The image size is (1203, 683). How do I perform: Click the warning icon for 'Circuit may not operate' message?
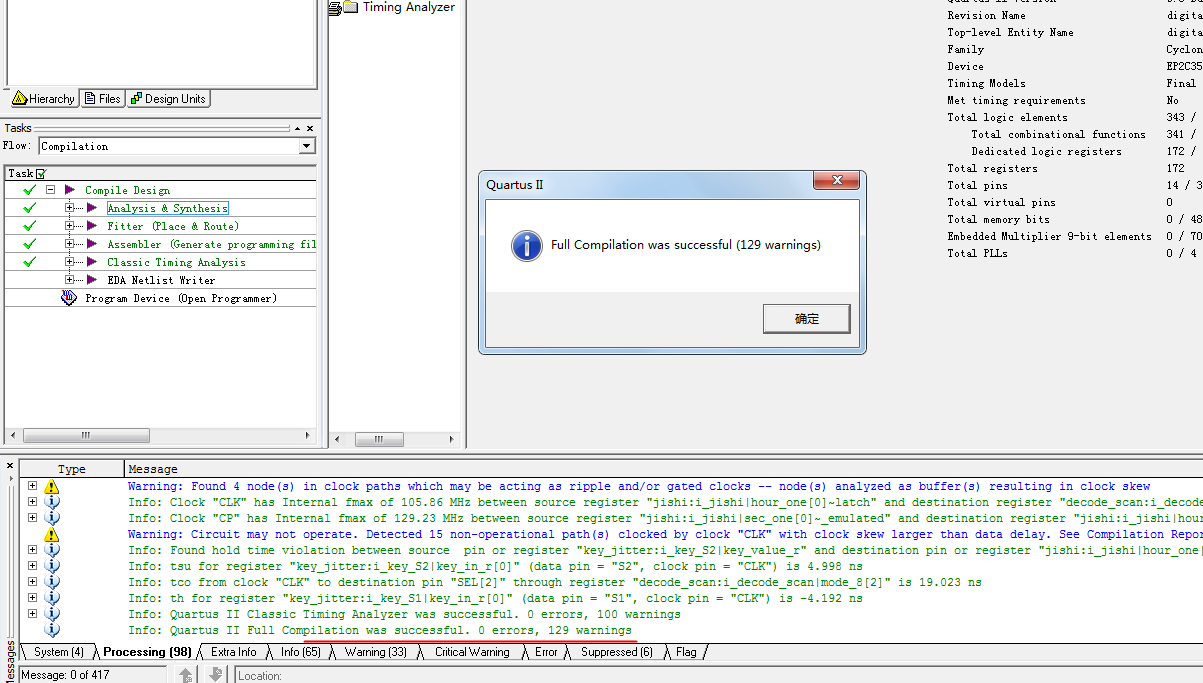[x=52, y=535]
